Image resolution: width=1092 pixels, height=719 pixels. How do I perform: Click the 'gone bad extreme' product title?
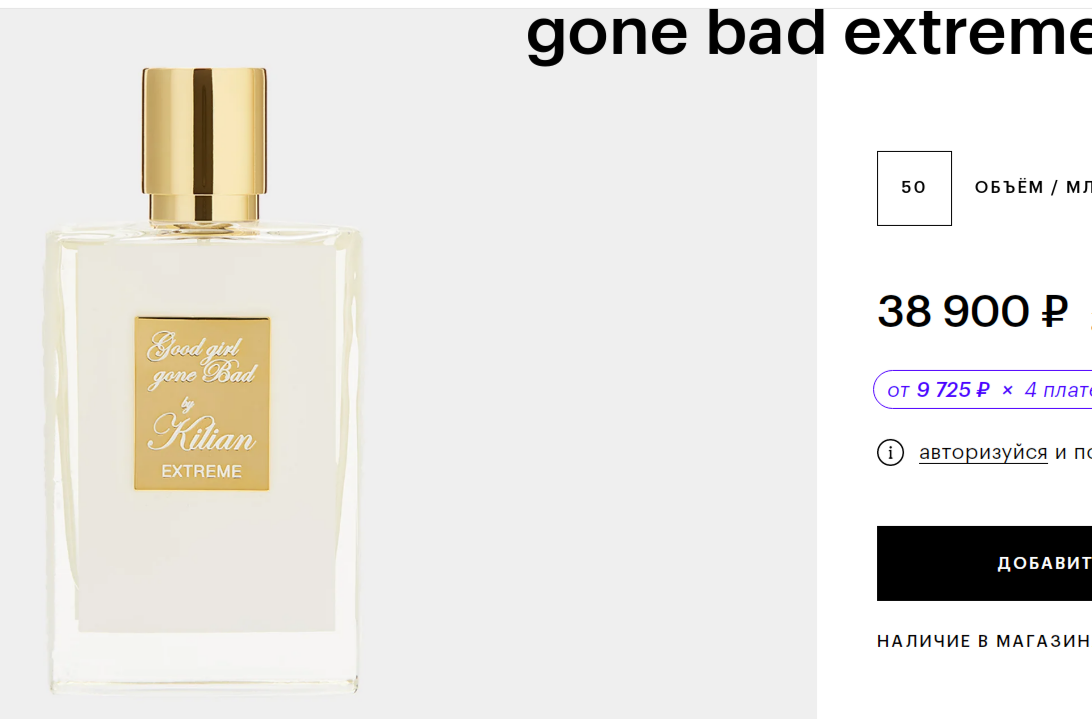pos(809,33)
